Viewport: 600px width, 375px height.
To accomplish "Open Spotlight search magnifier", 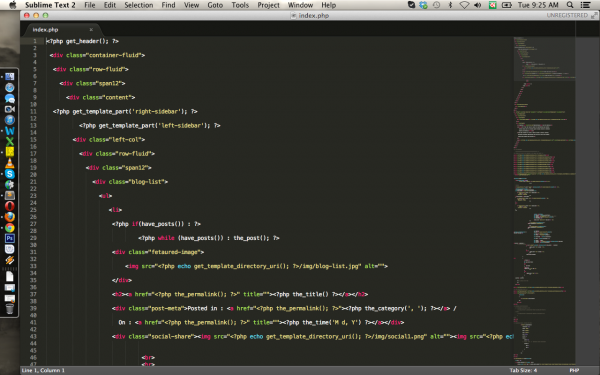I will pos(570,5).
